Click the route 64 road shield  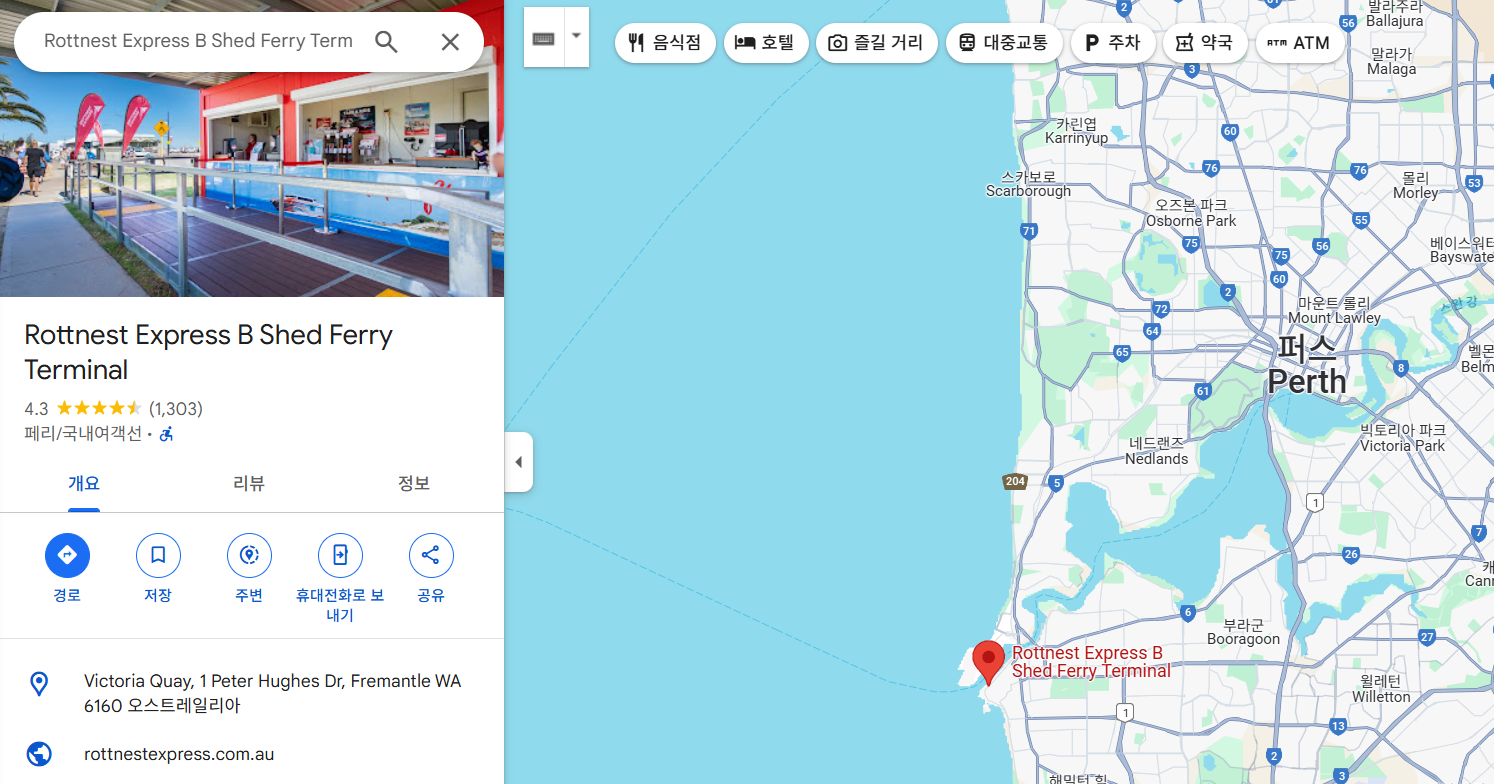pyautogui.click(x=1152, y=331)
